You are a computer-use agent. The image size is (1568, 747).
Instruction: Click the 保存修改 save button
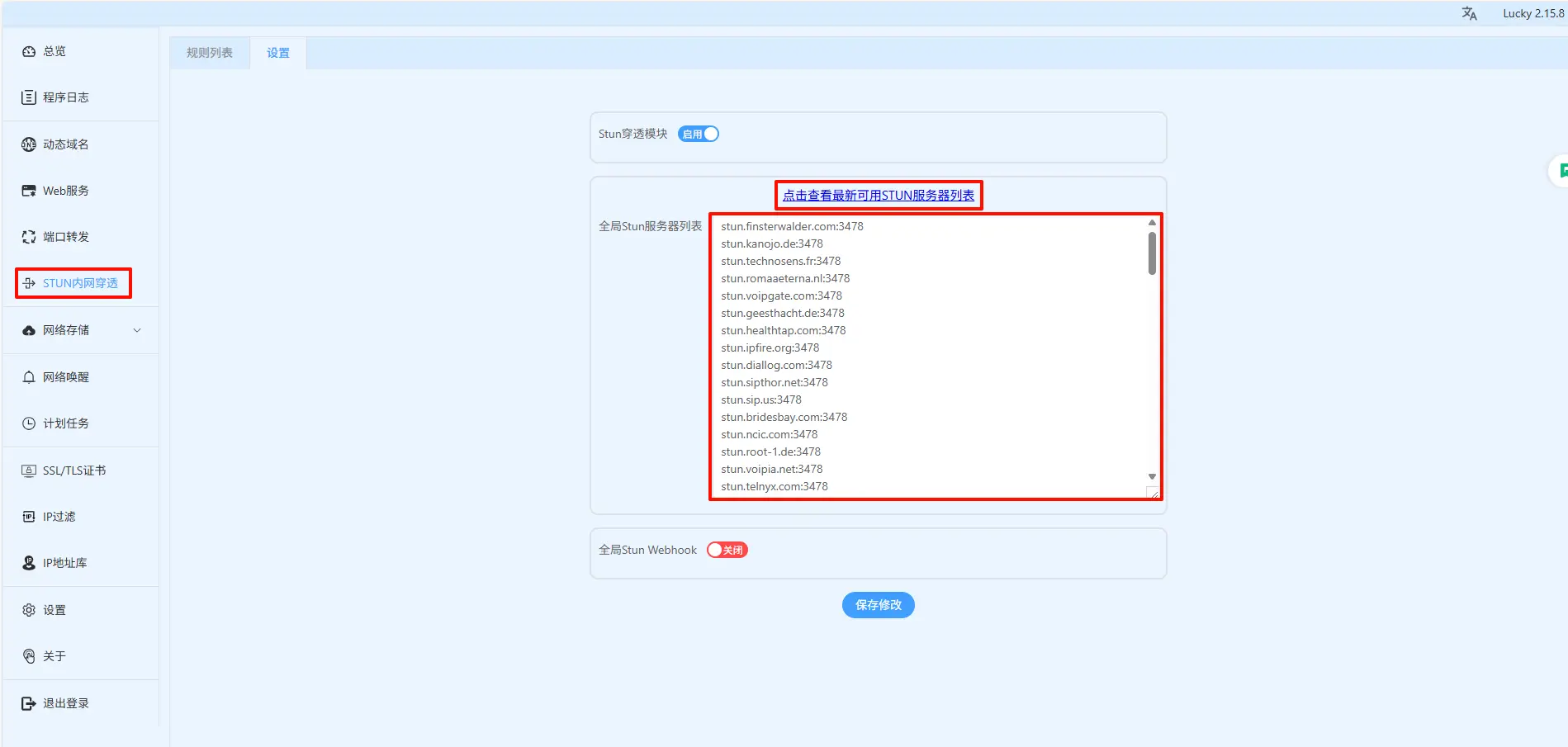[x=879, y=605]
